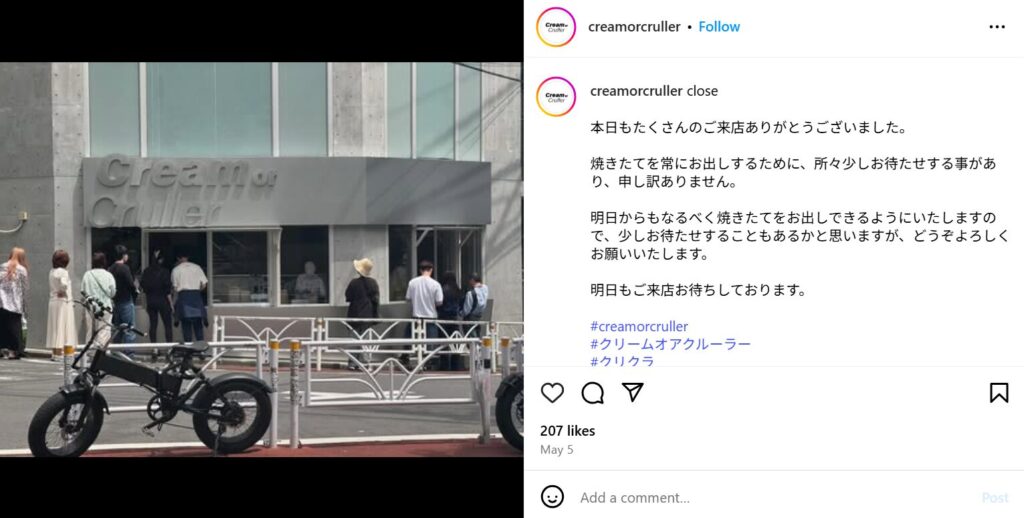Like the post with the heart icon
This screenshot has width=1024, height=518.
click(x=552, y=393)
